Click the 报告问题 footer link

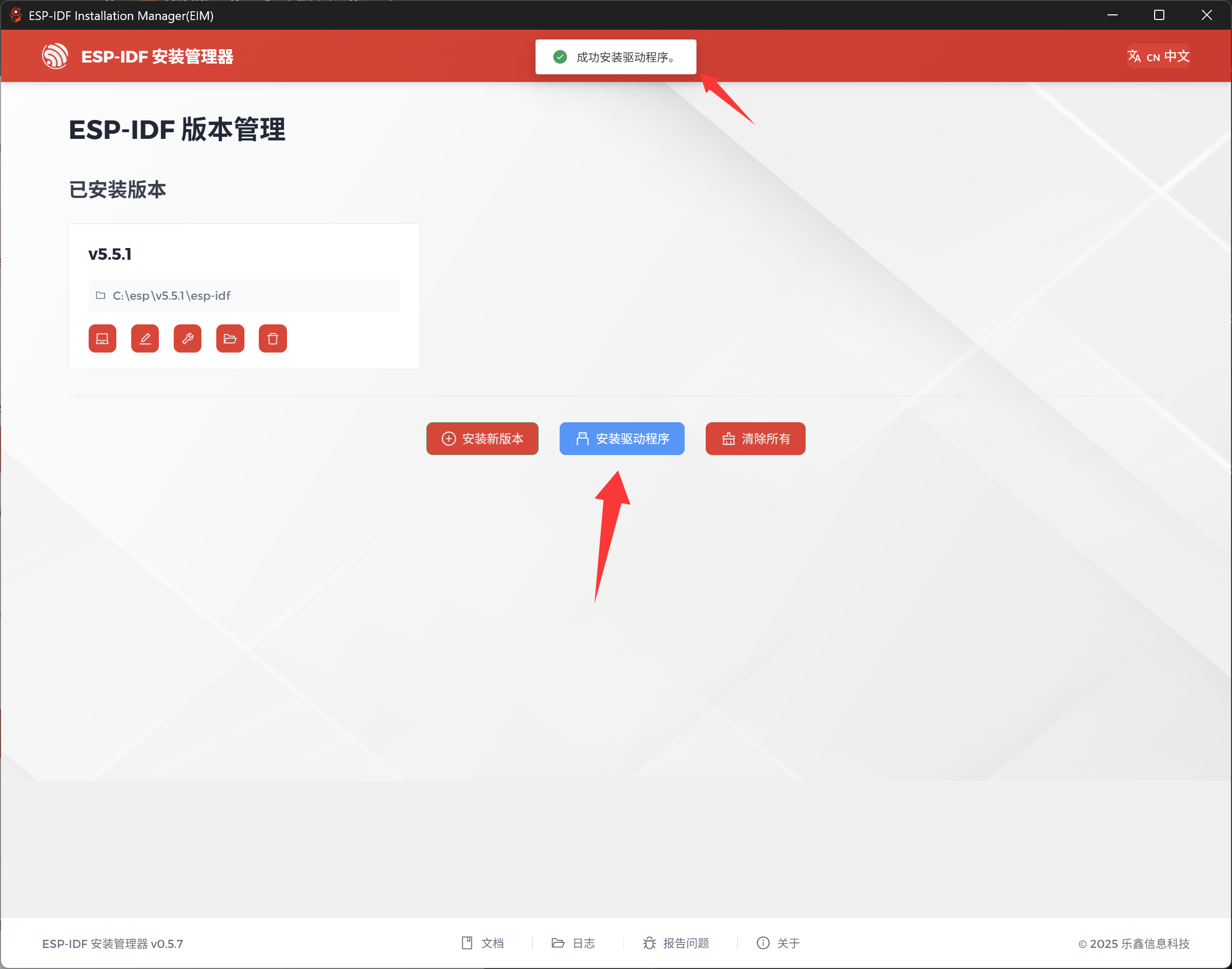coord(675,943)
